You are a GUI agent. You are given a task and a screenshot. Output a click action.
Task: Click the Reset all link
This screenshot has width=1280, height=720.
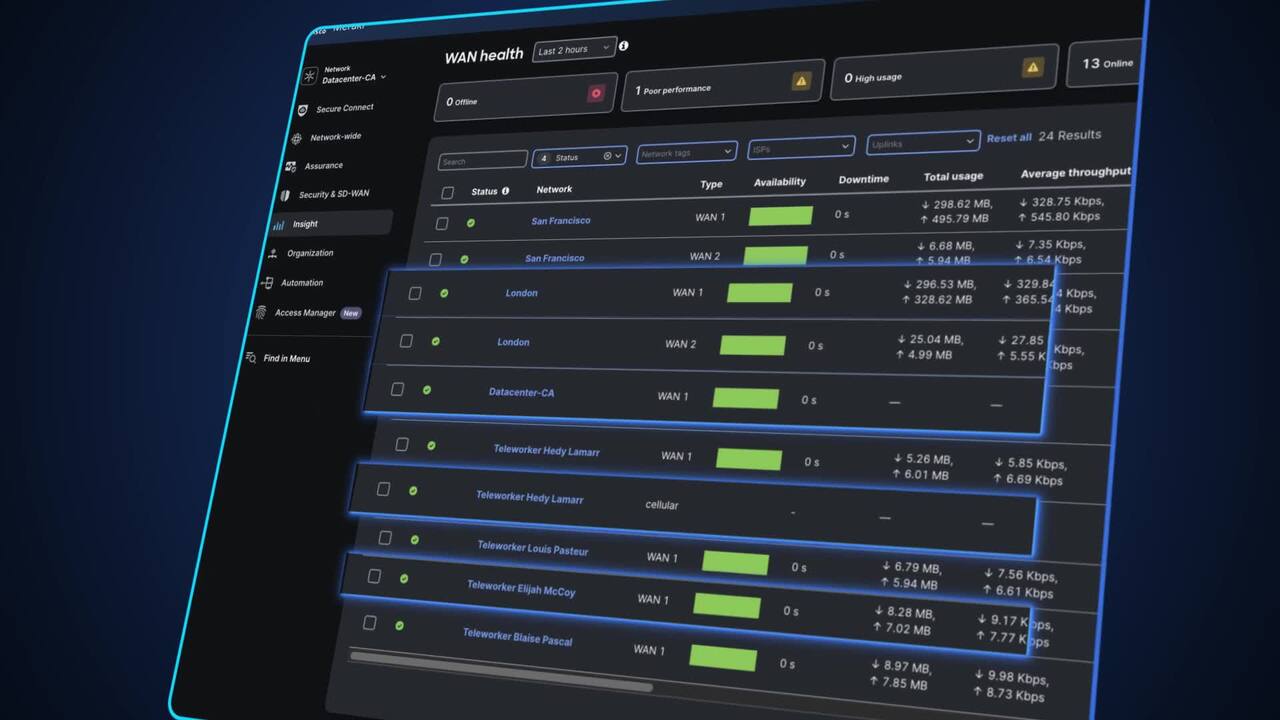point(1009,137)
